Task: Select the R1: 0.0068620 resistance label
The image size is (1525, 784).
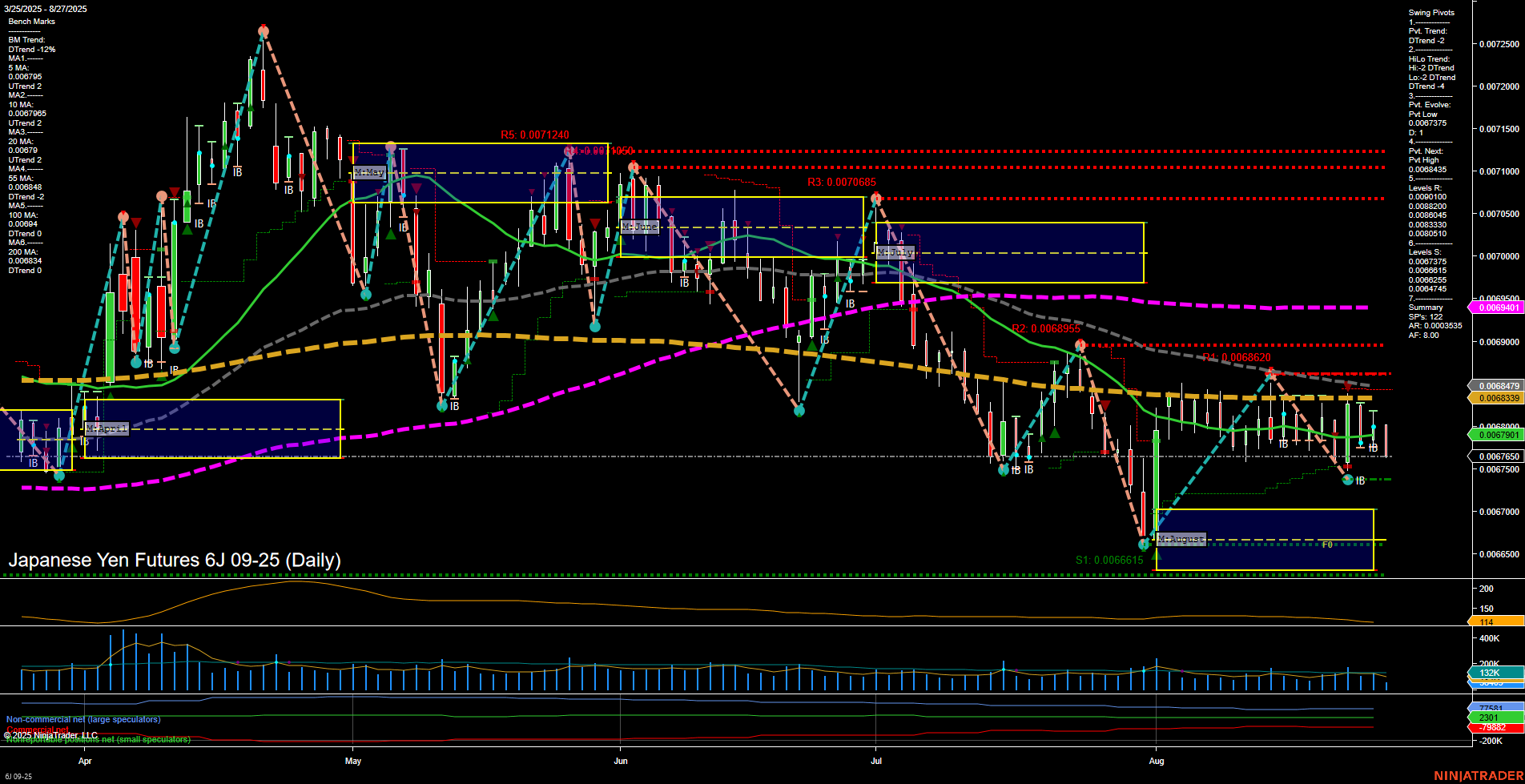Action: coord(1237,358)
